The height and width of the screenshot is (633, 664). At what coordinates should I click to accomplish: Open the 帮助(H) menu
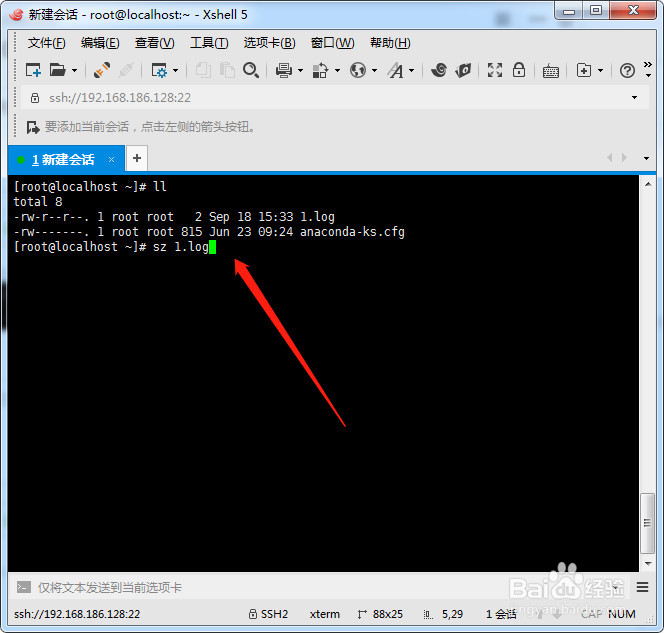click(x=390, y=43)
